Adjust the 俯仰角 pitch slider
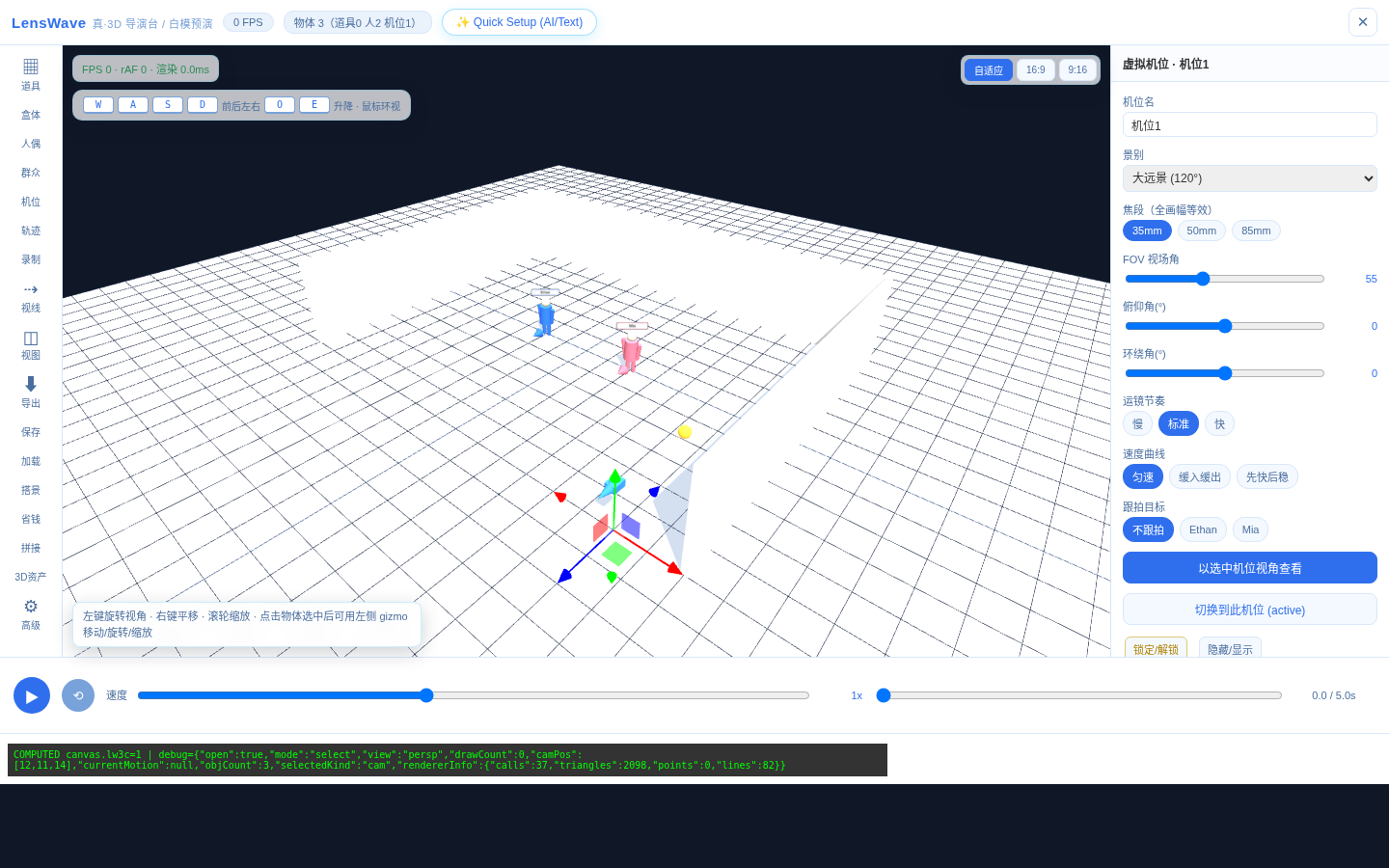1389x868 pixels. [1225, 326]
